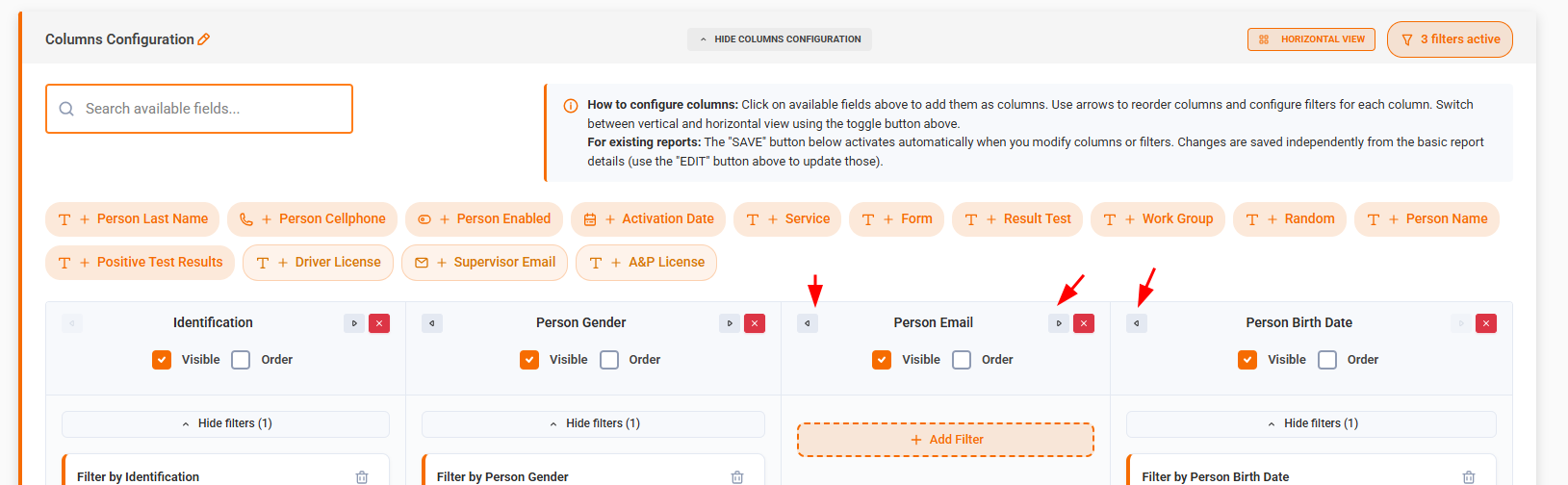This screenshot has height=485, width=1568.
Task: Enable Order for the Person Gender column
Action: click(609, 360)
